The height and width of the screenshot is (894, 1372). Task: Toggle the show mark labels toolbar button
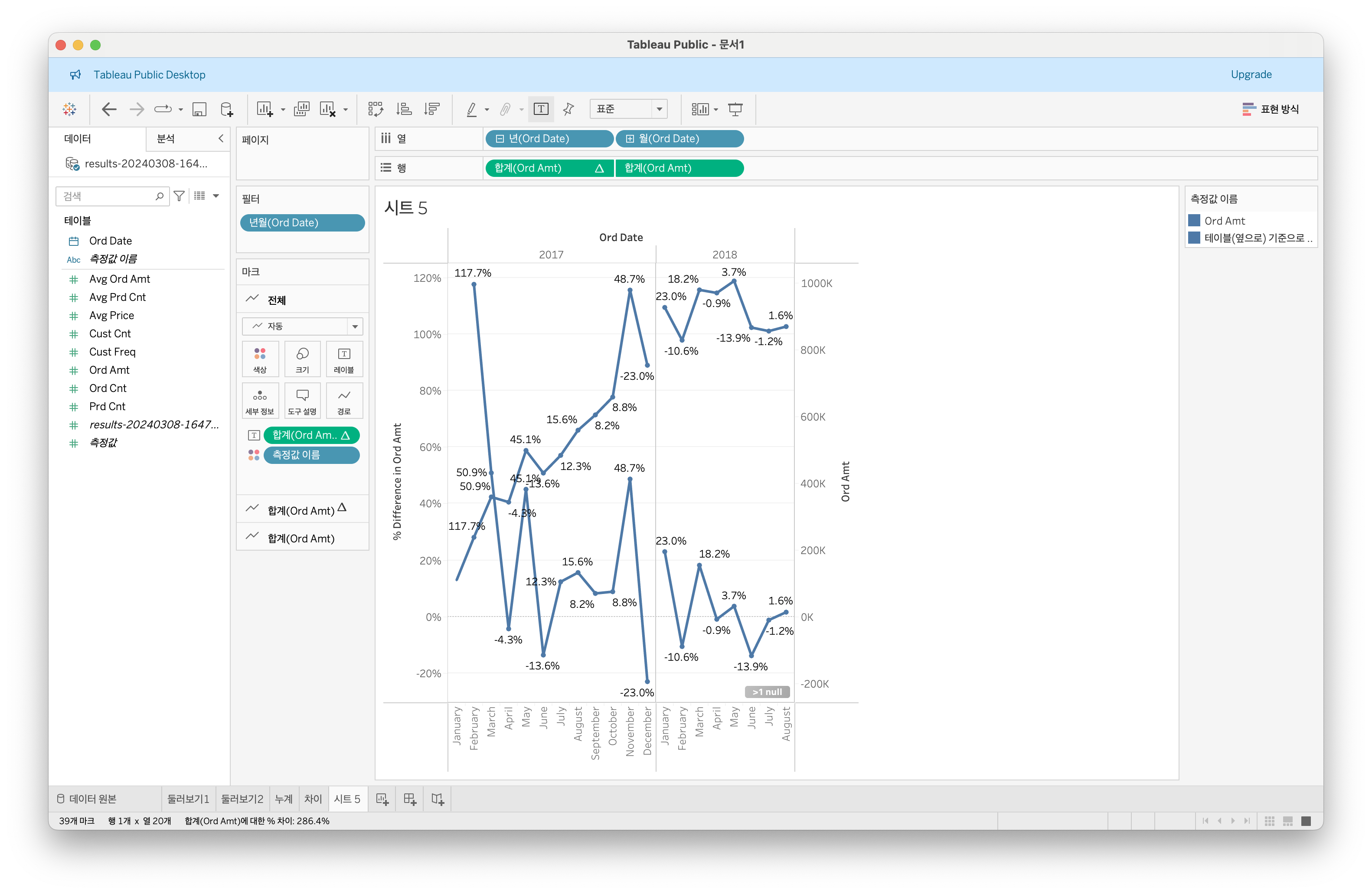tap(541, 109)
